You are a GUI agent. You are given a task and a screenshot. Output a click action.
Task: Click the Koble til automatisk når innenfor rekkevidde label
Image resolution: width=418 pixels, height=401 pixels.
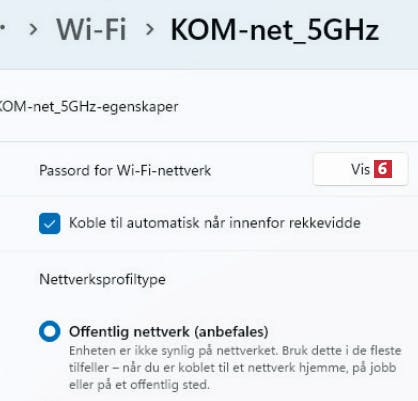pos(215,223)
